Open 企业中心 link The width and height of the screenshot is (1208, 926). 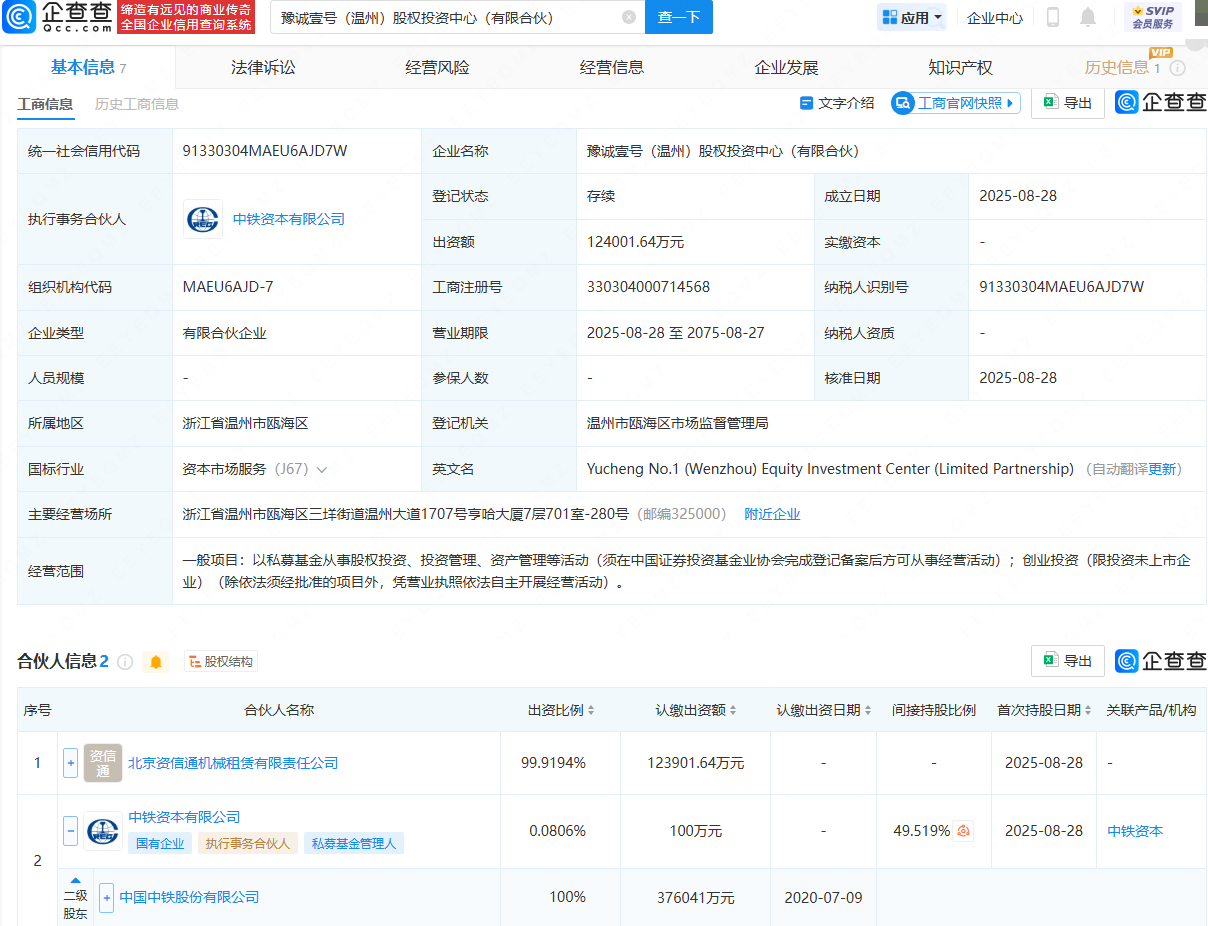coord(995,17)
